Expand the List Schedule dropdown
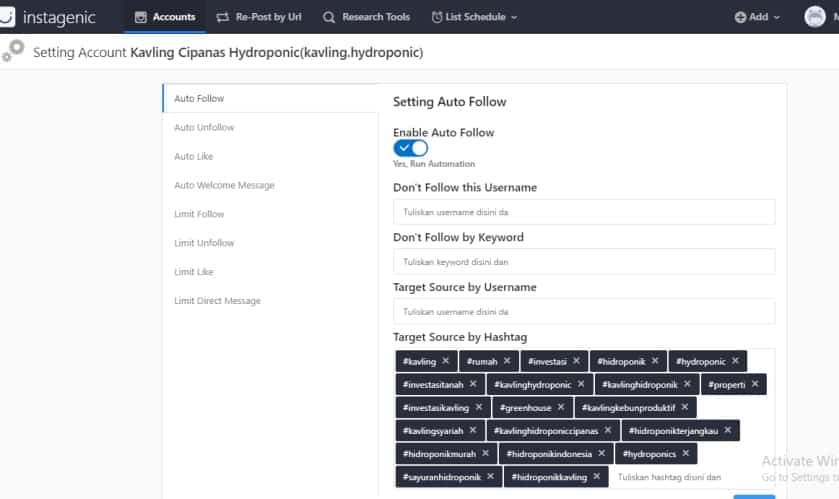This screenshot has height=499, width=839. 475,17
